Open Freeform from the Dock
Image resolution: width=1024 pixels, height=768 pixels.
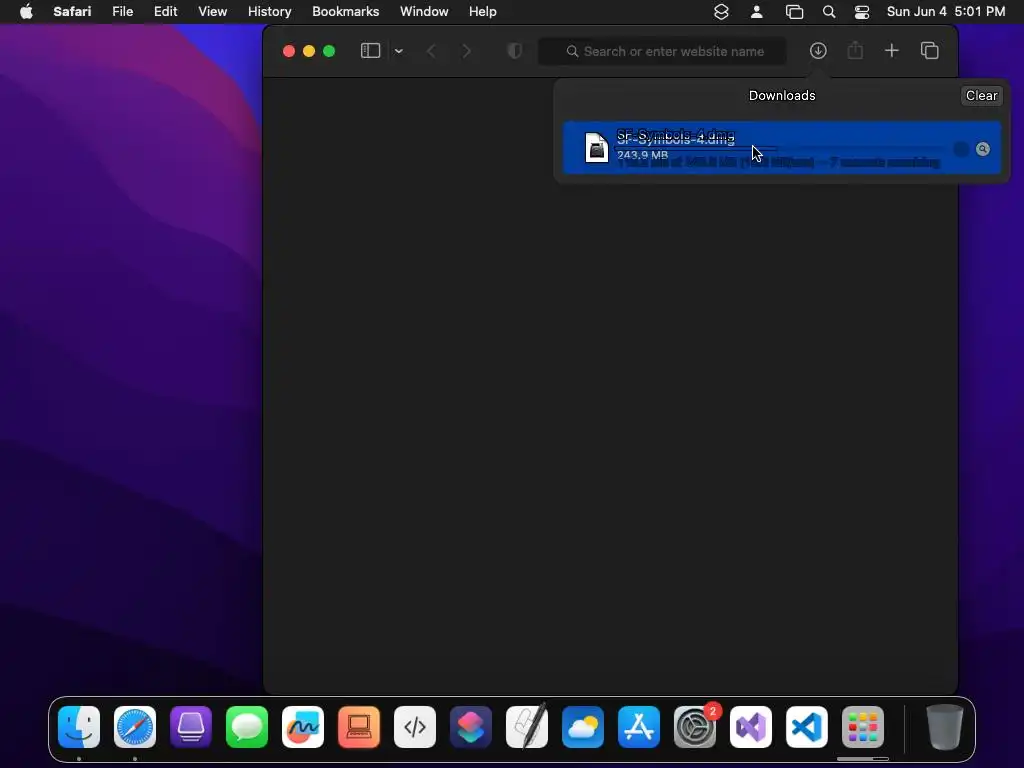click(x=303, y=727)
